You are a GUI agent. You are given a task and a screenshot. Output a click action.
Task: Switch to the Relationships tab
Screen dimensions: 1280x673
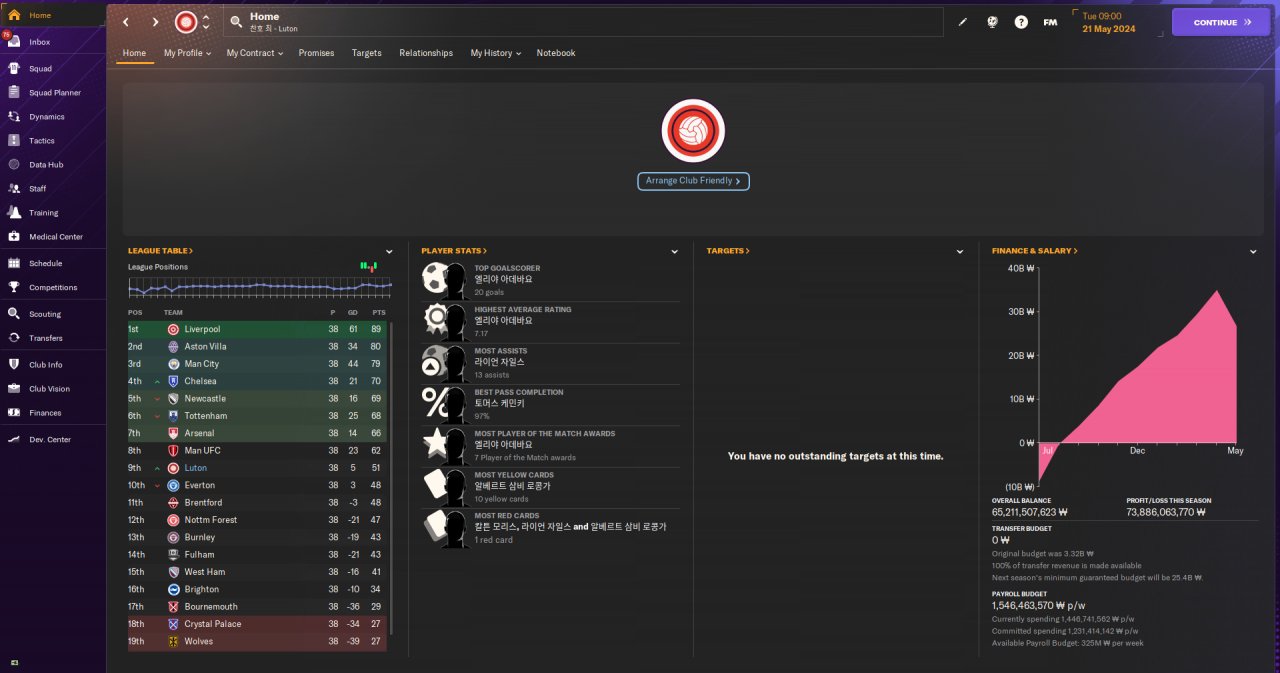[x=426, y=53]
